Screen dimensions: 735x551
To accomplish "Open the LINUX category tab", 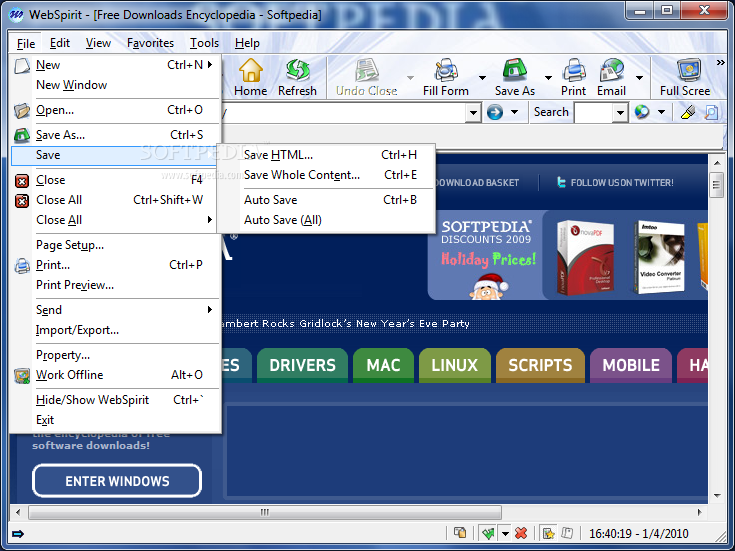I will pos(455,365).
